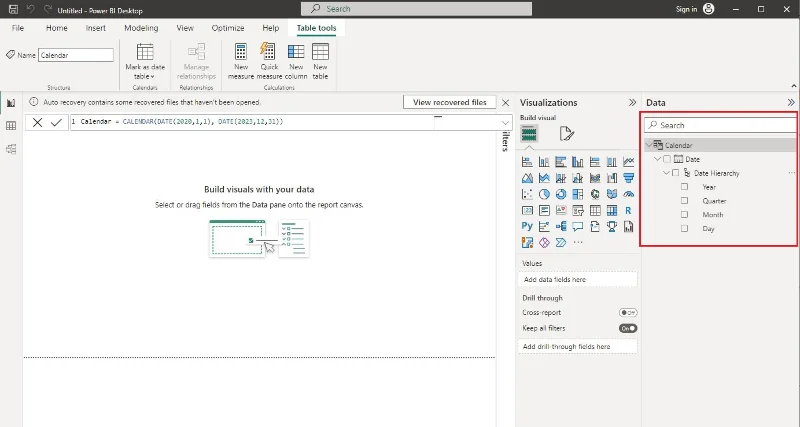The image size is (800, 427).
Task: Switch to the Modeling tab
Action: click(141, 28)
